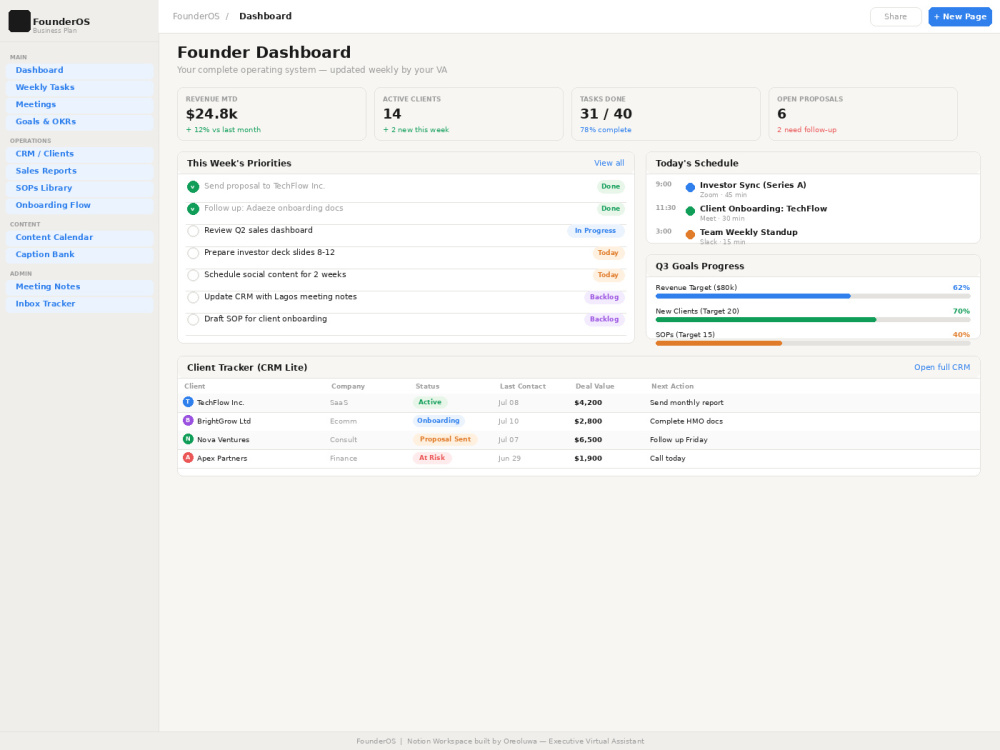Viewport: 1000px width, 750px height.
Task: Open the full CRM link
Action: (x=942, y=367)
